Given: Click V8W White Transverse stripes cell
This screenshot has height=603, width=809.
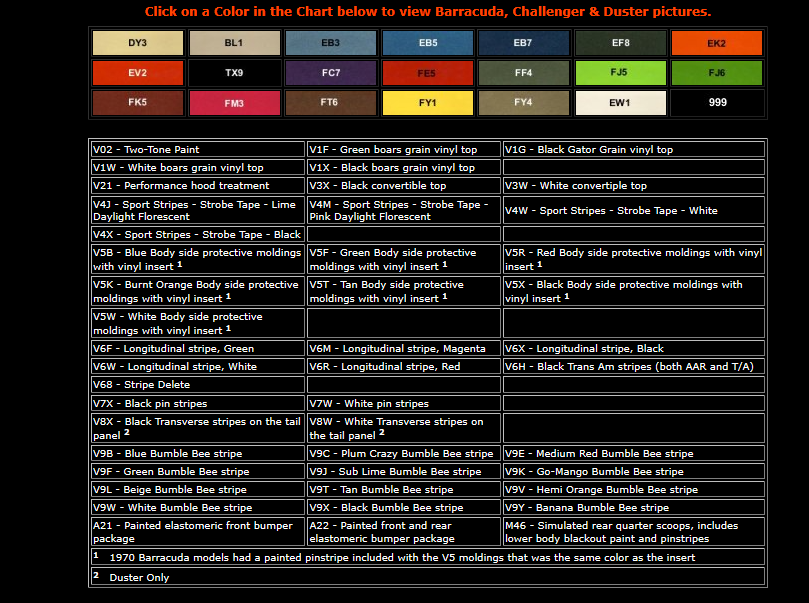Looking at the screenshot, I should [x=403, y=428].
